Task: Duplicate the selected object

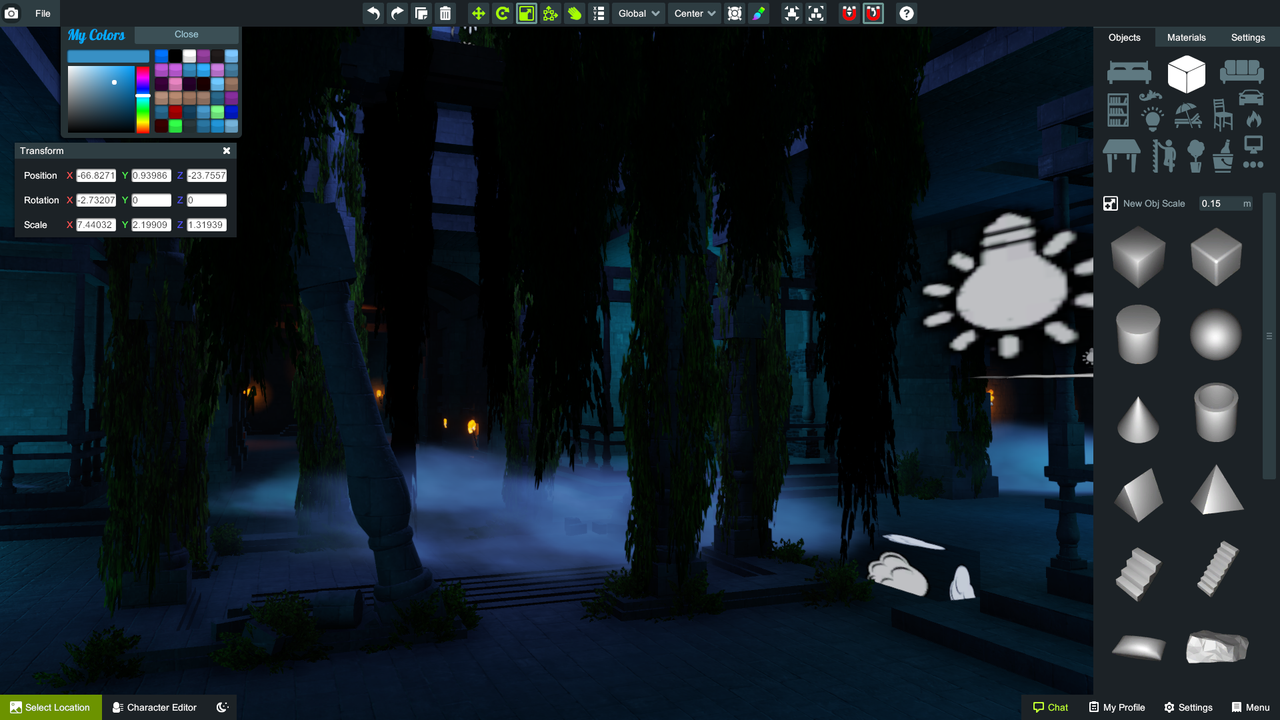Action: click(x=421, y=13)
